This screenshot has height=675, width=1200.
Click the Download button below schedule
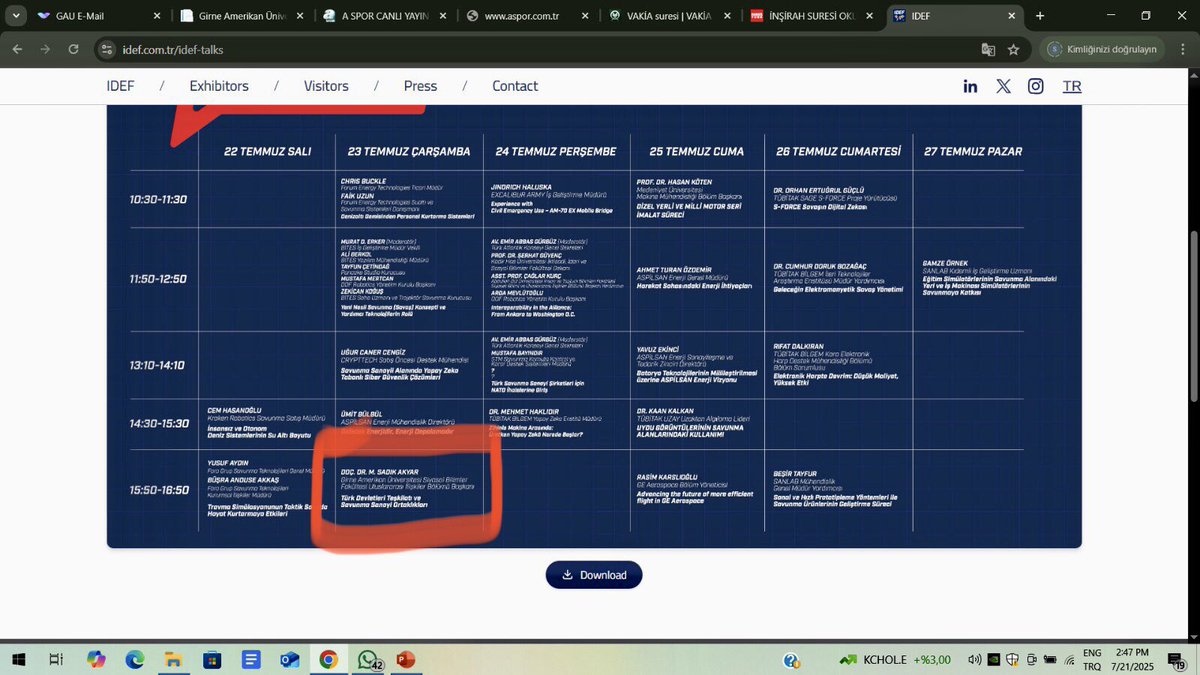[x=594, y=575]
